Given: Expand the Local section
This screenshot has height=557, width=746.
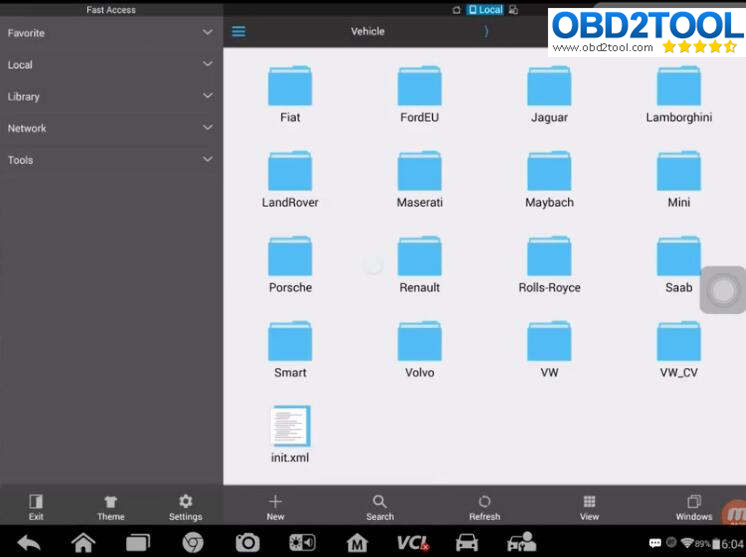Looking at the screenshot, I should [111, 64].
